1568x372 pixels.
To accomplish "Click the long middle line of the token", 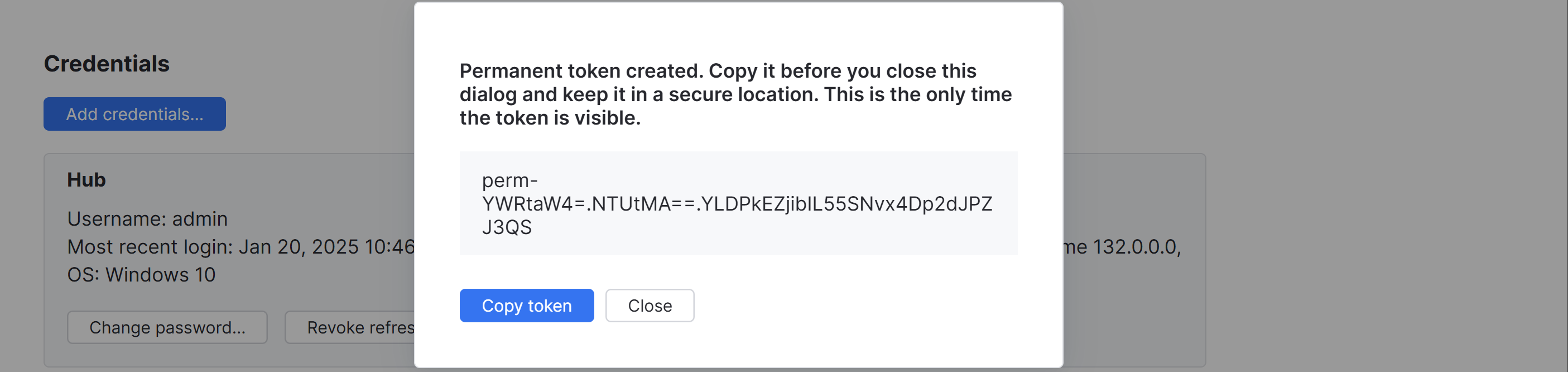I will coord(737,203).
